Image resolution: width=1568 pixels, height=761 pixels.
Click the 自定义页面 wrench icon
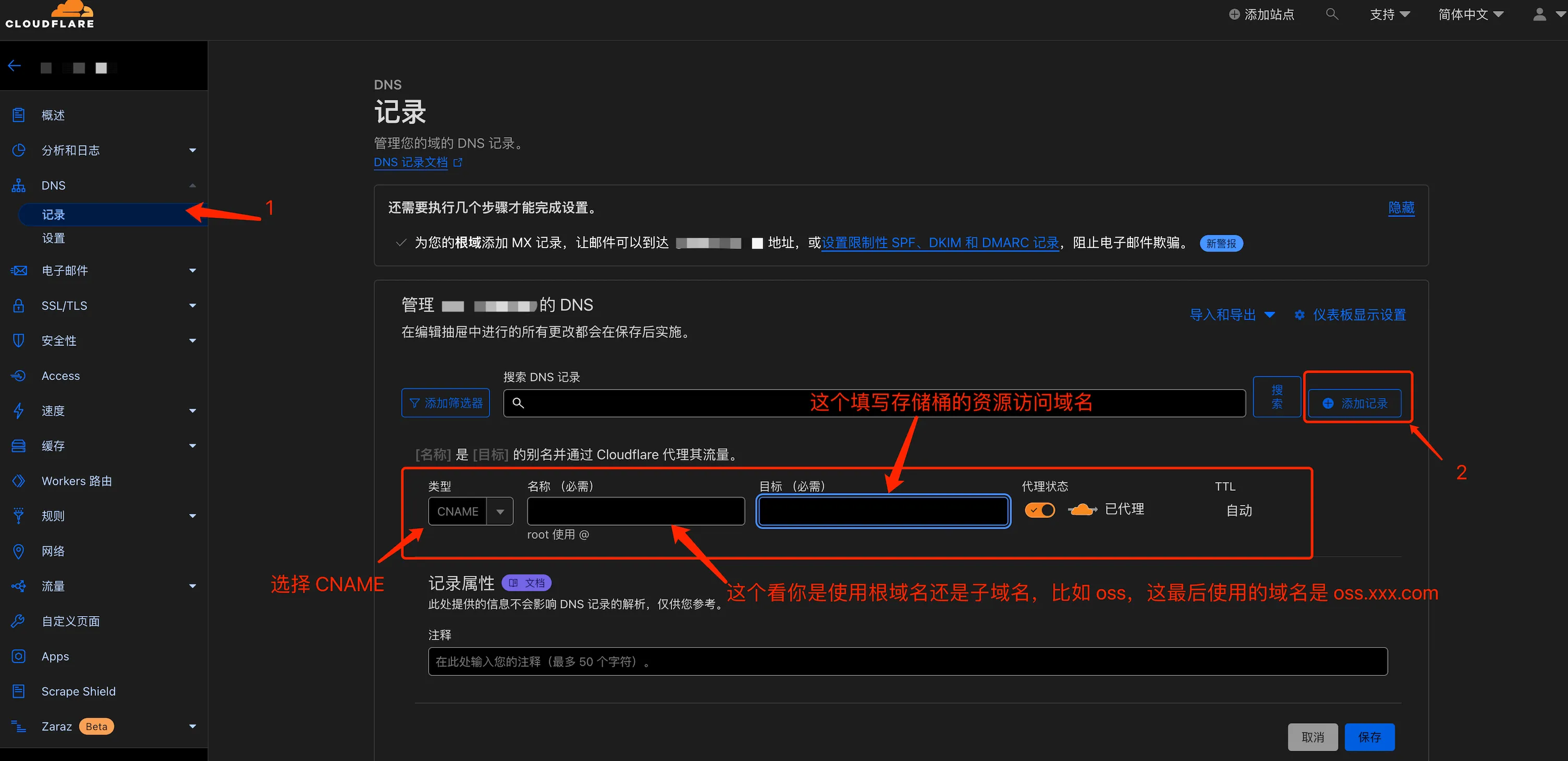point(19,621)
